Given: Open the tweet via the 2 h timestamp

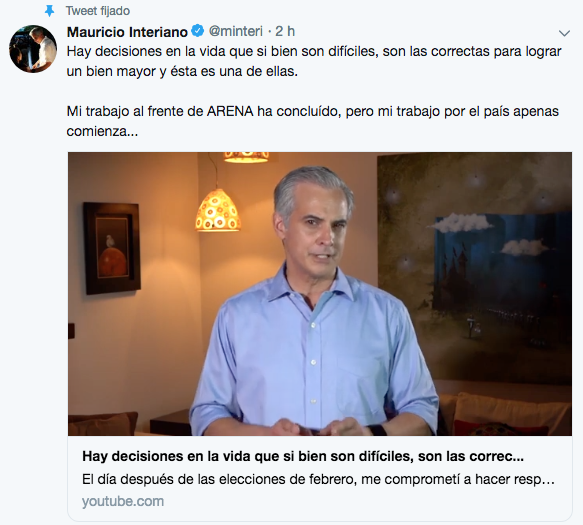Looking at the screenshot, I should [285, 31].
